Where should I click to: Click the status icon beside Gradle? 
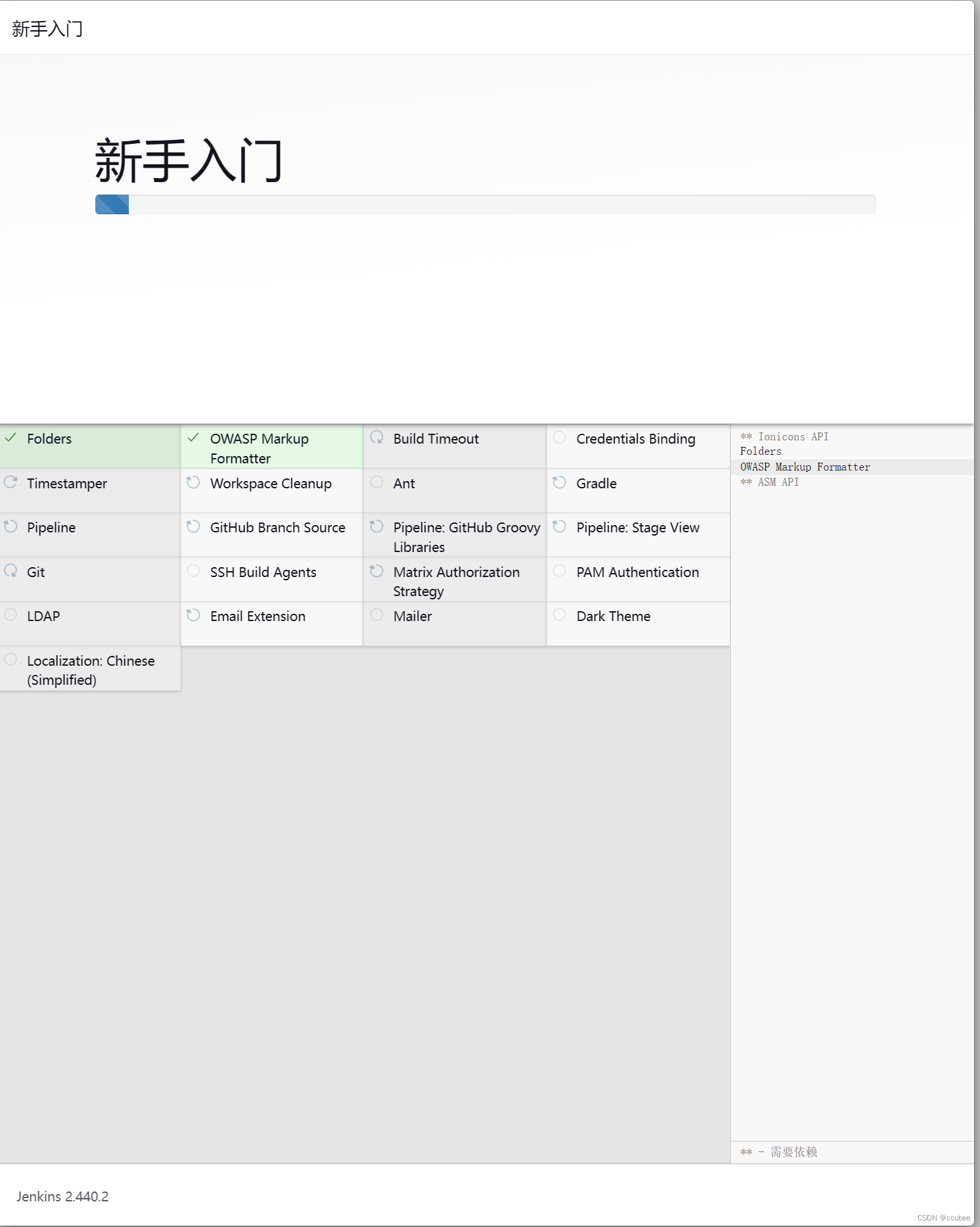click(x=559, y=482)
